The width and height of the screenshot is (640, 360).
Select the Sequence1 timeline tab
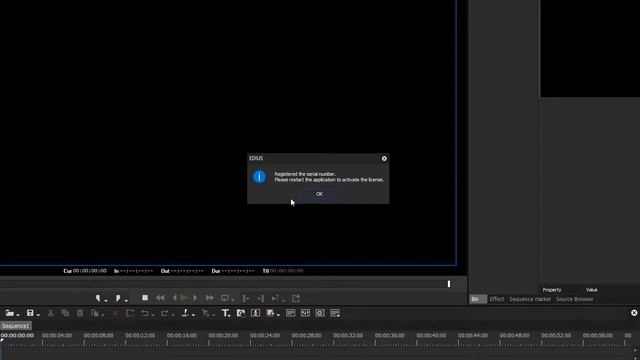pos(16,326)
